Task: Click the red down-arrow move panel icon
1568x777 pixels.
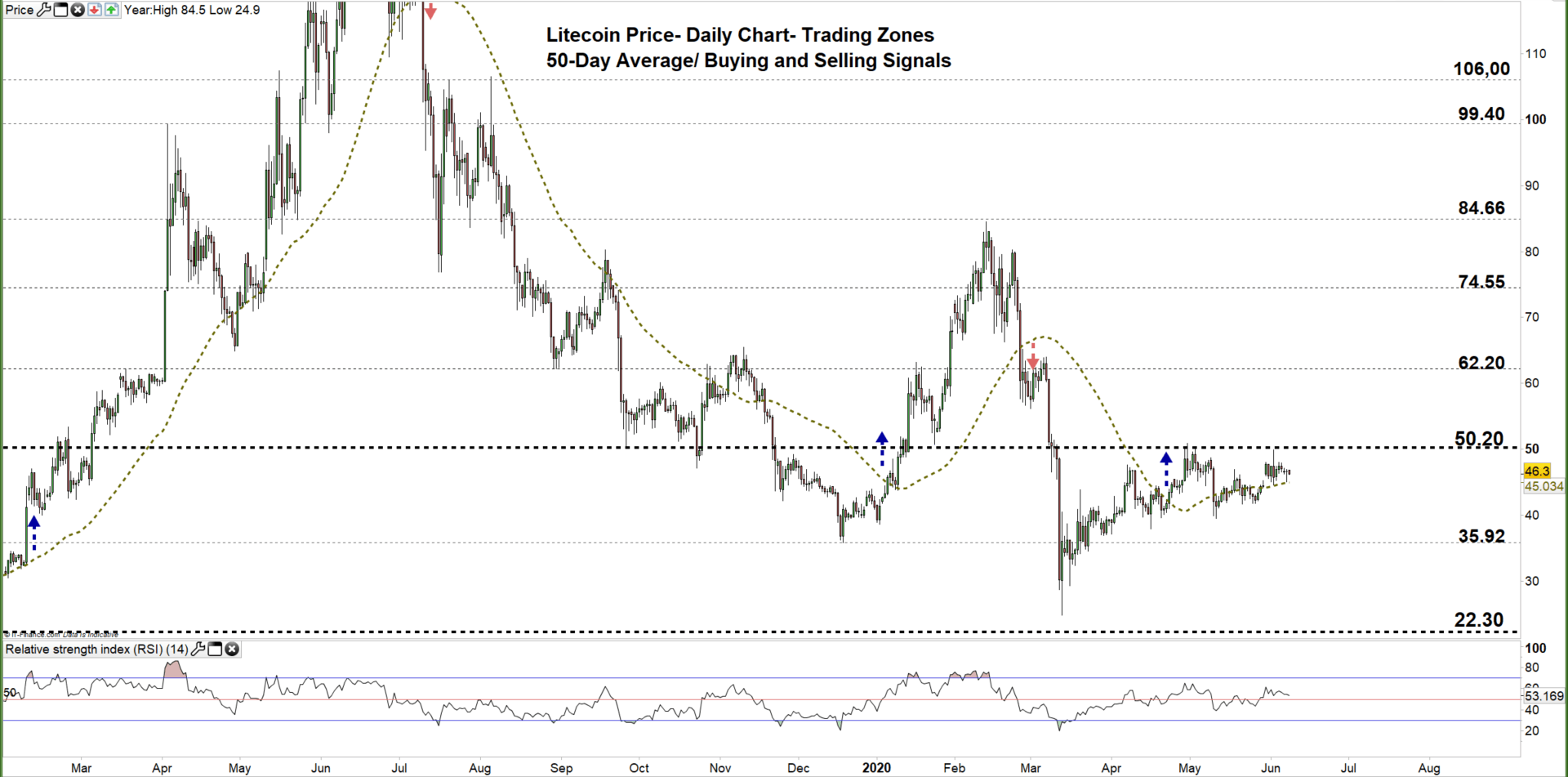Action: coord(95,10)
